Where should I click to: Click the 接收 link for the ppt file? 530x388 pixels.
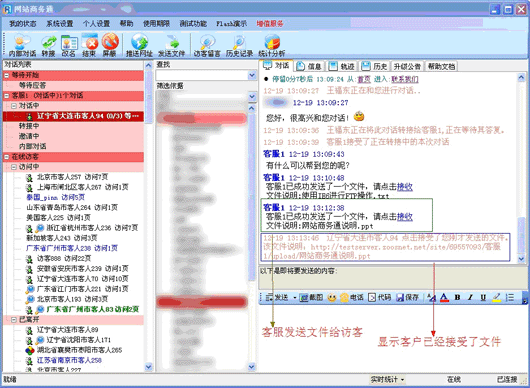(405, 217)
